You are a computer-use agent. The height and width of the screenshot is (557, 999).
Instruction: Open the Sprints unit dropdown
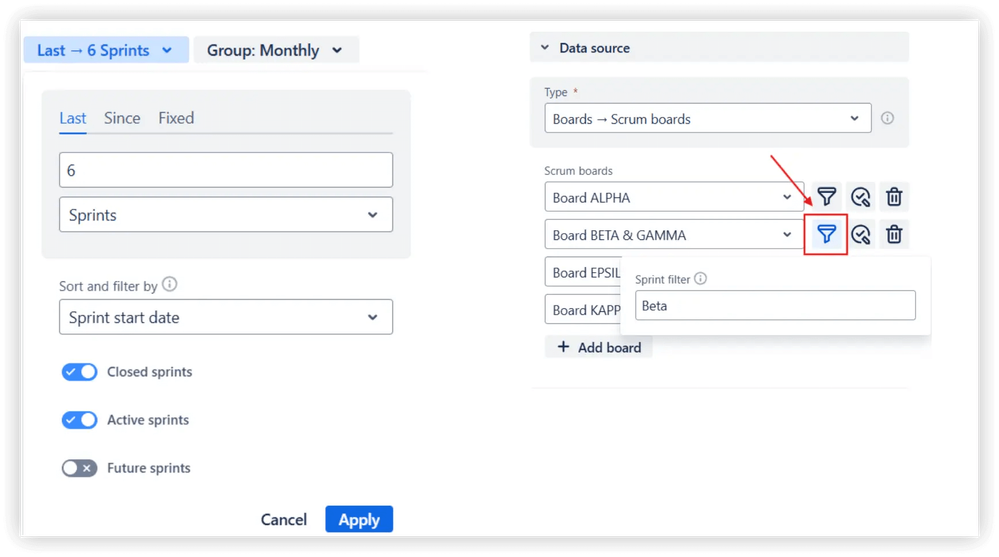click(225, 215)
